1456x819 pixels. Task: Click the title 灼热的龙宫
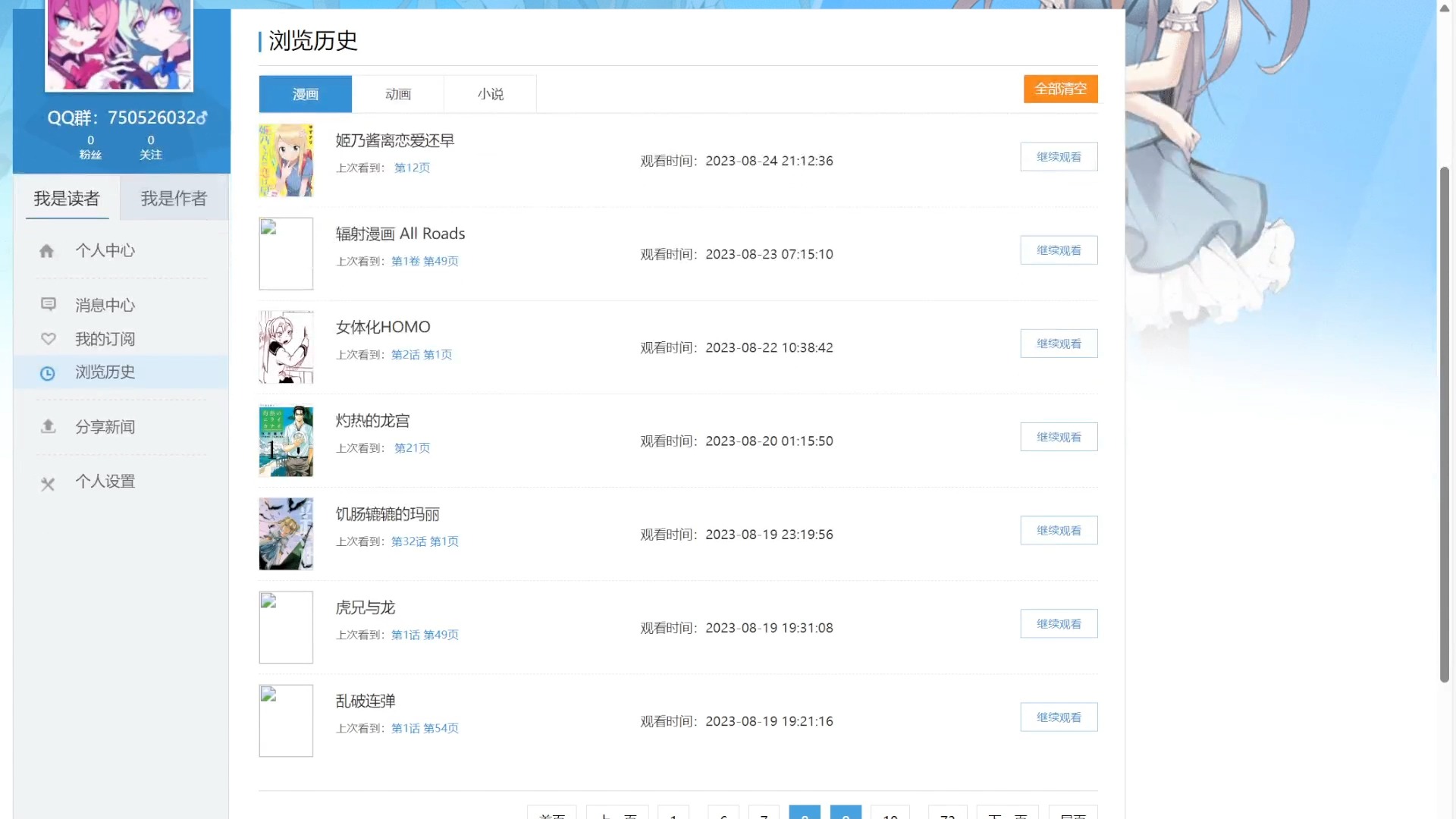click(x=372, y=420)
